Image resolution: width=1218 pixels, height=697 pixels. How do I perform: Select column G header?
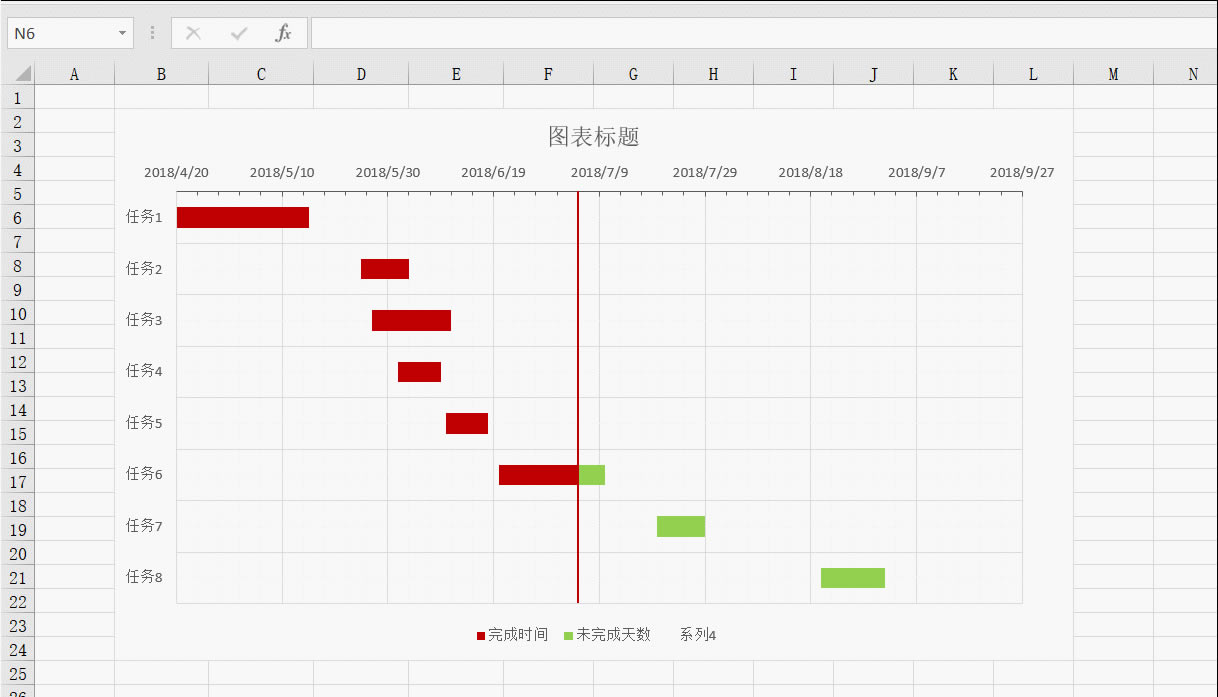point(633,74)
